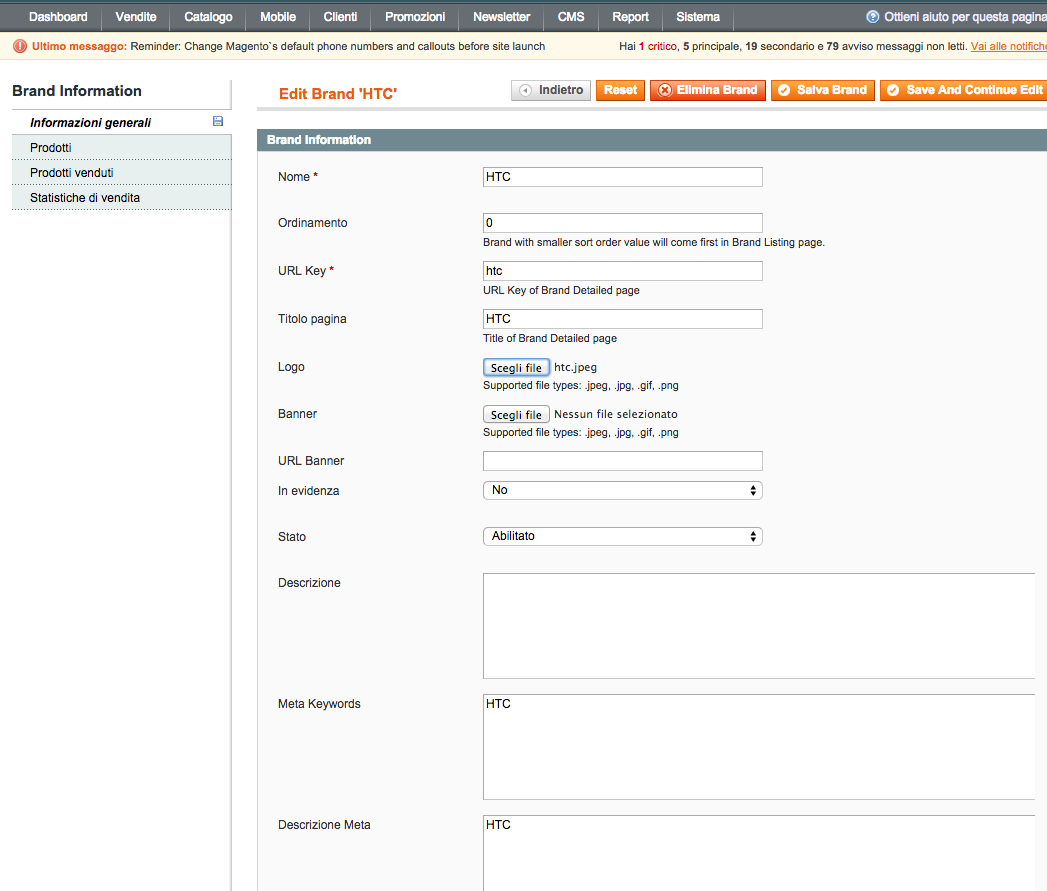Click the Reset button

coord(620,90)
